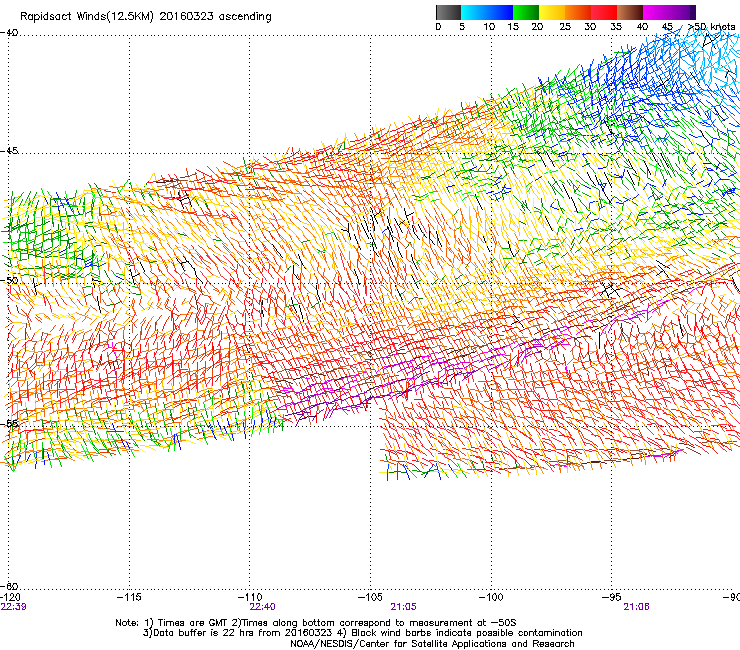
Task: Click the longitude label '-95'
Action: (x=612, y=597)
